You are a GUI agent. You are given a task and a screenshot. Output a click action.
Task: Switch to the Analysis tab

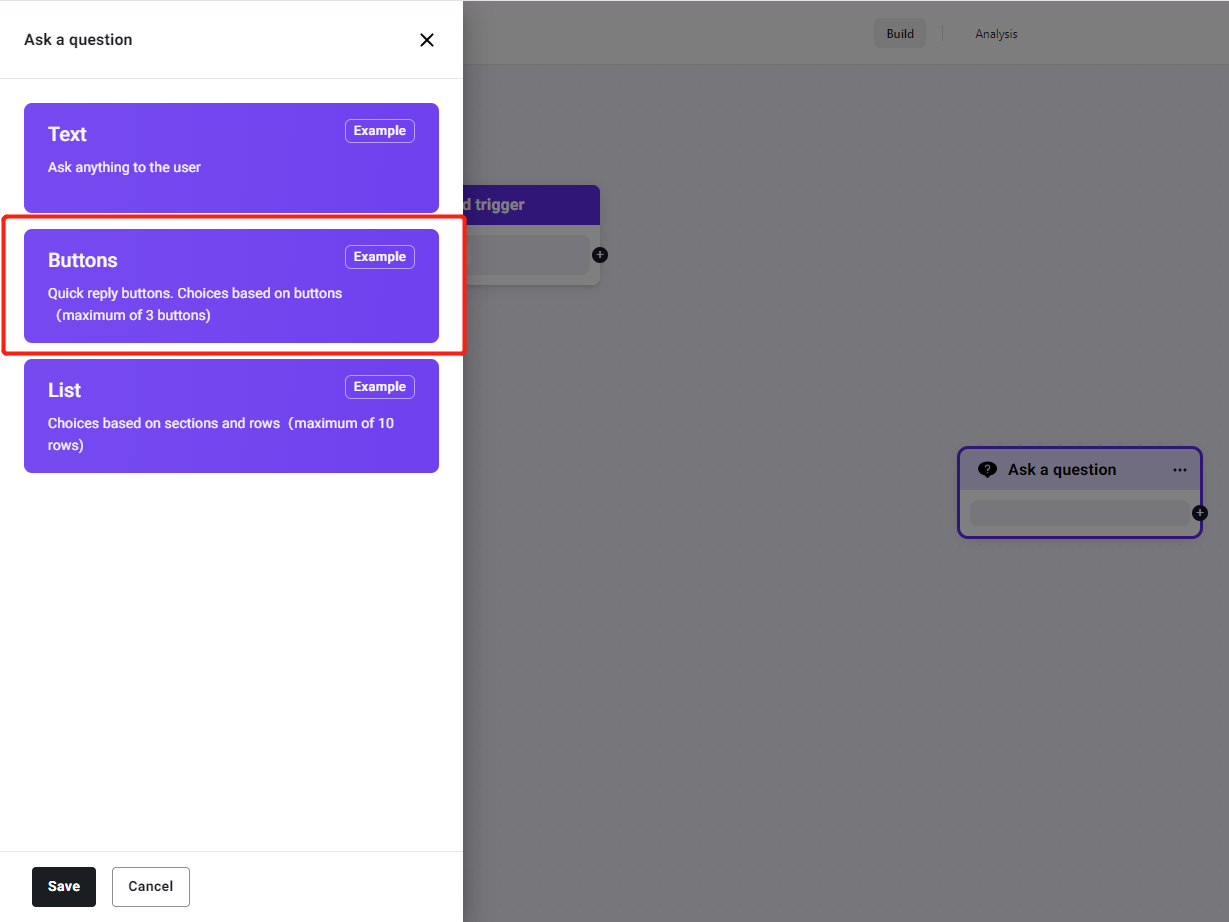[996, 34]
